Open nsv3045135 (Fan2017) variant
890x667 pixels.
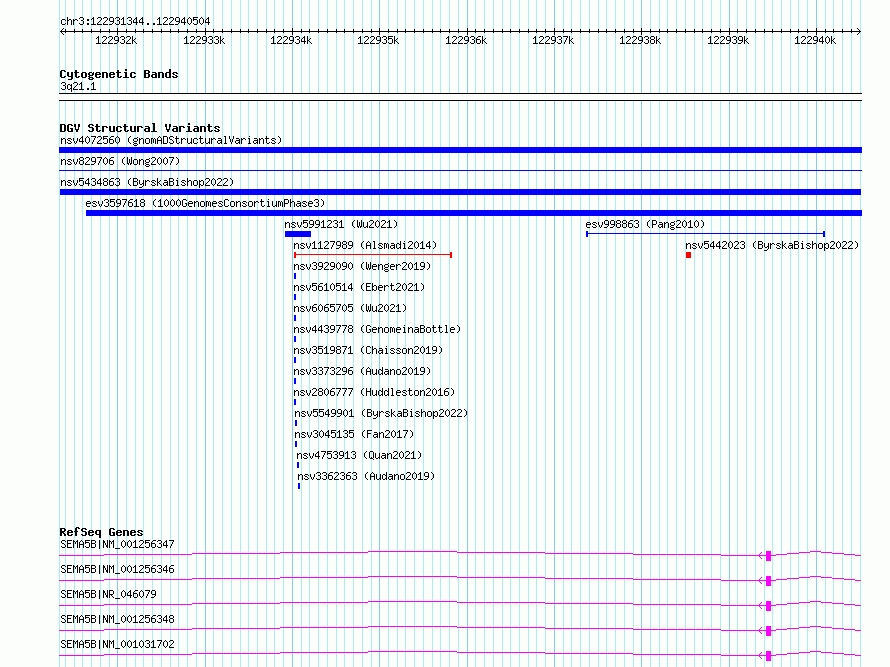[x=354, y=434]
